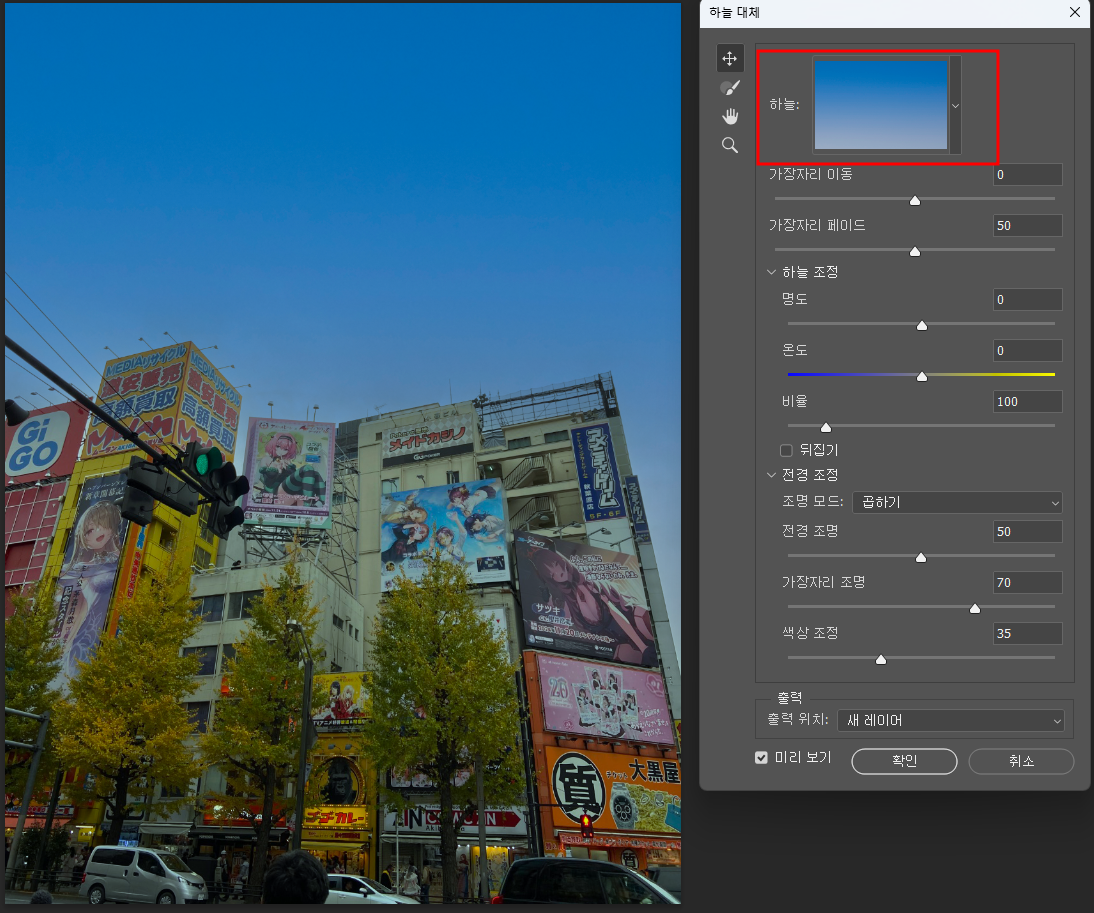
Task: Click the 가장자리 조명 value field
Action: pyautogui.click(x=1027, y=582)
